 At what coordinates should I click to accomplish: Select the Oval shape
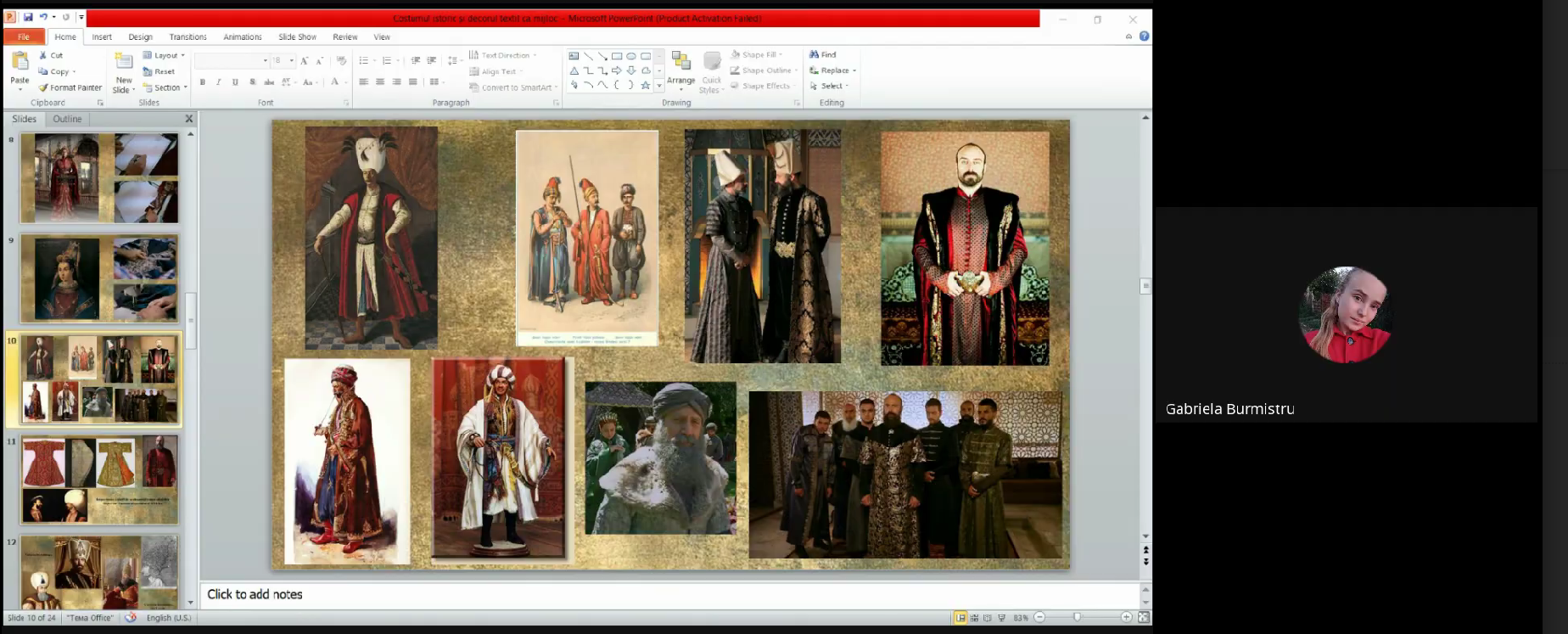[631, 56]
